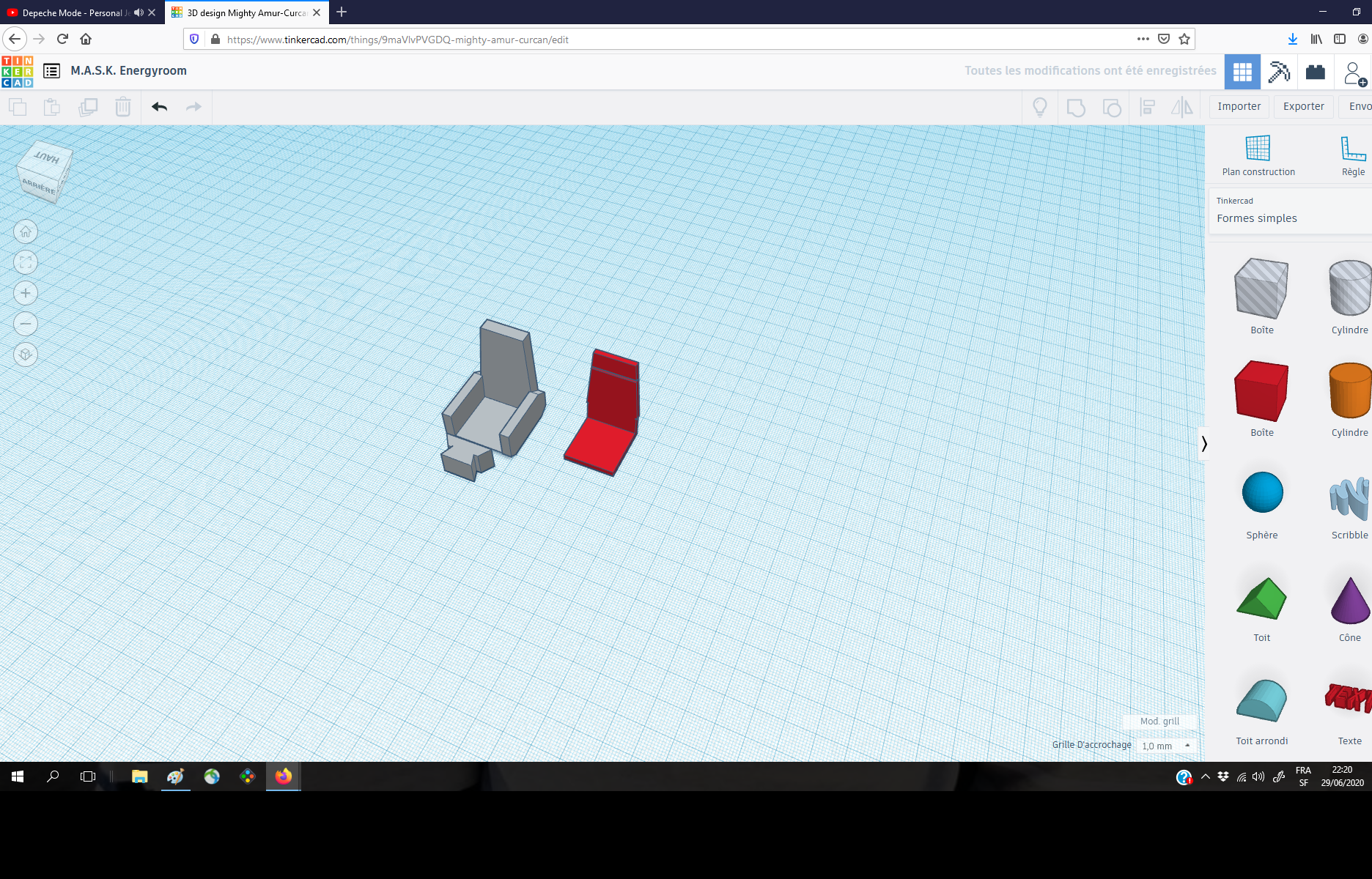Undo the last action
Screen dimensions: 1372x879
point(160,107)
